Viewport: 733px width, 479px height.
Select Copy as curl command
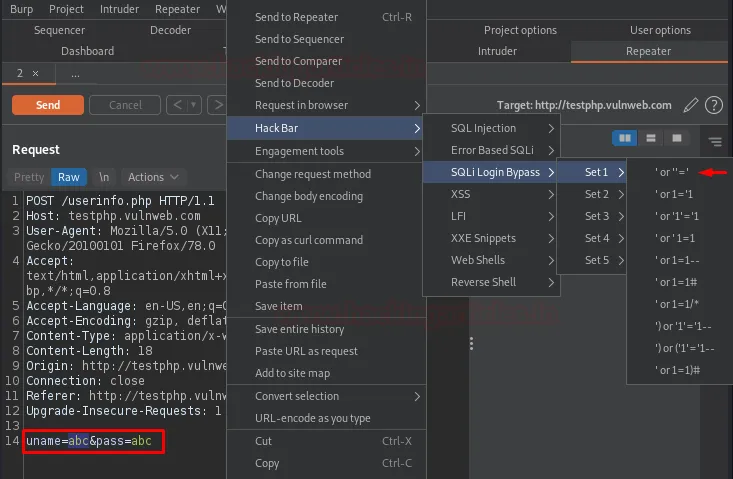click(326, 240)
